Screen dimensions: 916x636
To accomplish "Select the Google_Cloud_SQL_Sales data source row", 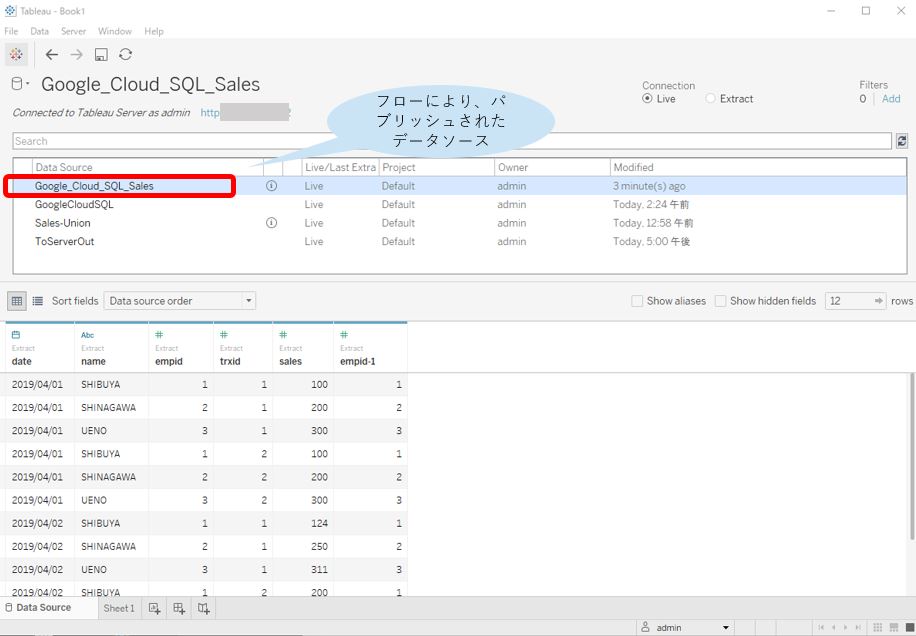I will [x=460, y=186].
